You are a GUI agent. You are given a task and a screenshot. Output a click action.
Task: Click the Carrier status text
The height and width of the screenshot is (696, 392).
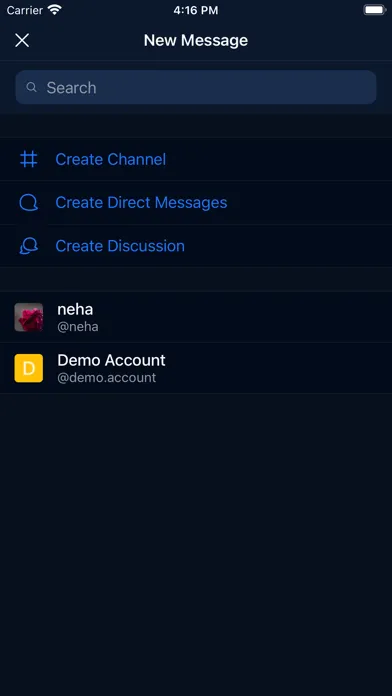[25, 10]
